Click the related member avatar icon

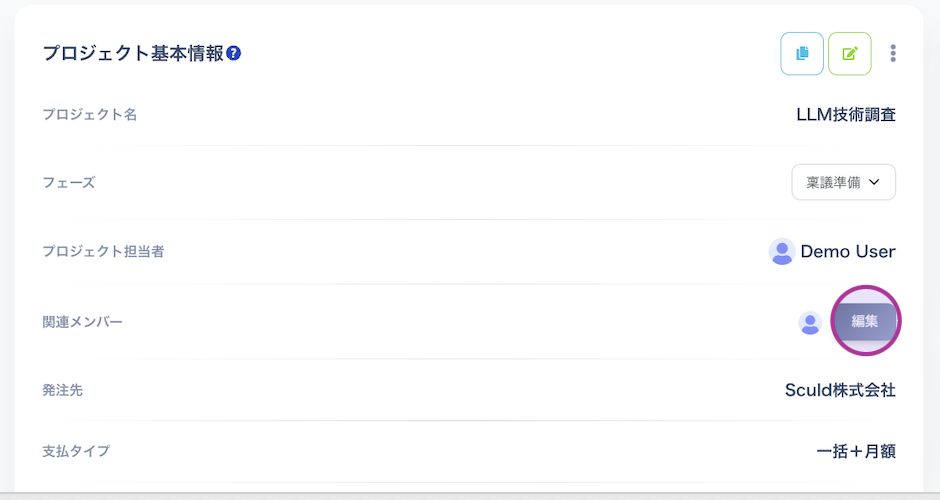click(x=810, y=322)
